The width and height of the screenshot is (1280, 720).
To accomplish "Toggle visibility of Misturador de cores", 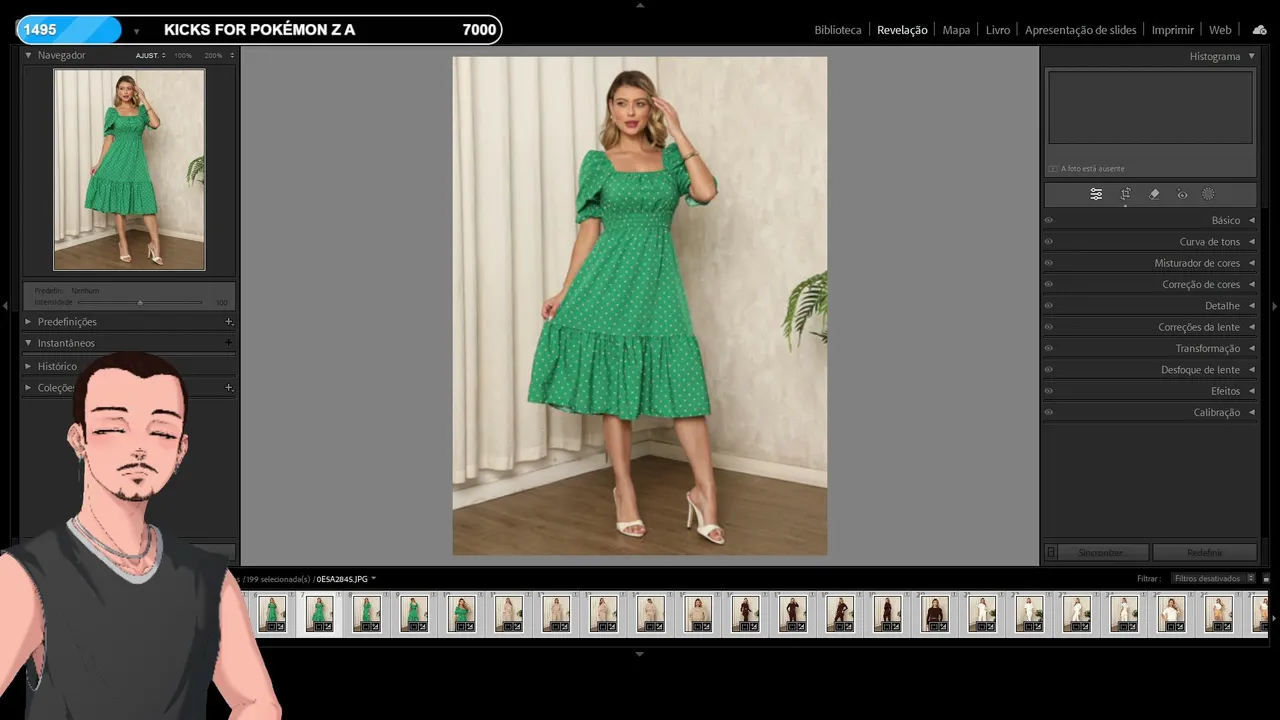I will pos(1049,263).
